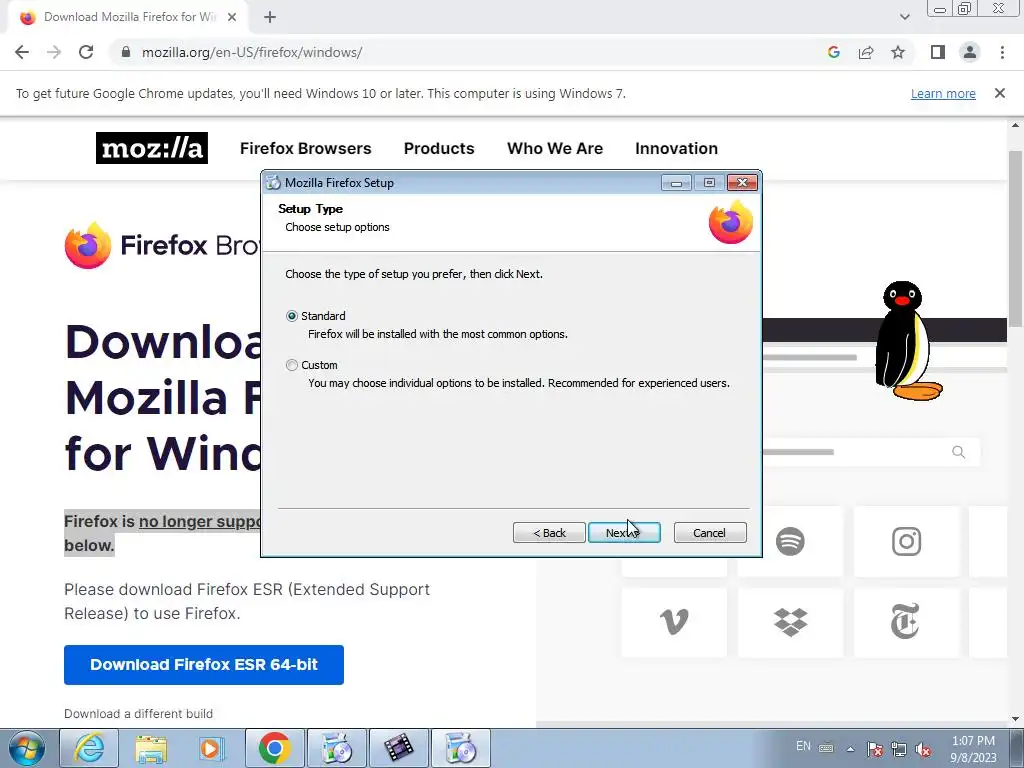Open the network tray icon

899,749
